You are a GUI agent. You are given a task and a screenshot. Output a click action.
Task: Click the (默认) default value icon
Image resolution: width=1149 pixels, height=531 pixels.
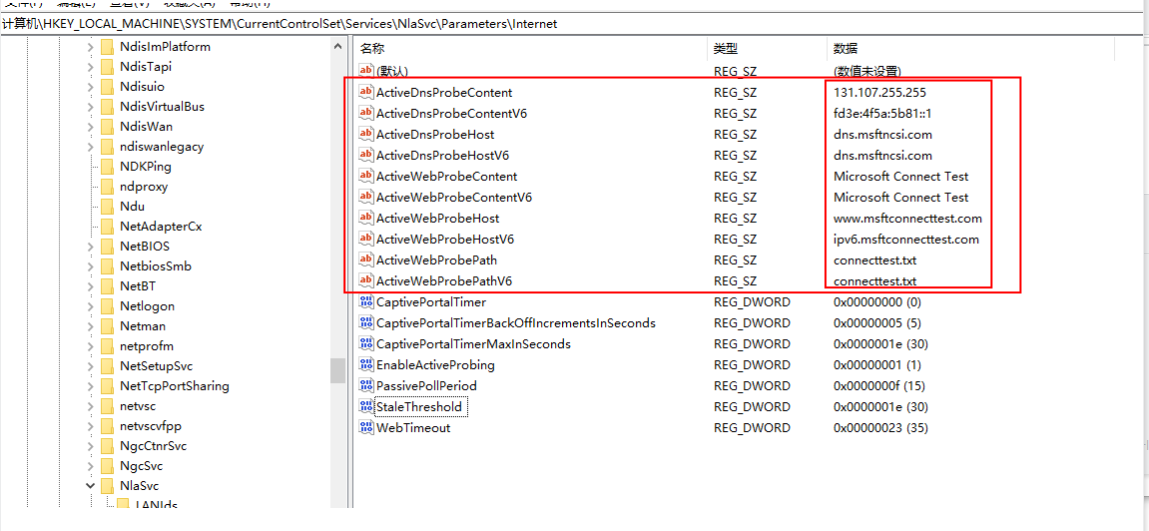click(366, 71)
